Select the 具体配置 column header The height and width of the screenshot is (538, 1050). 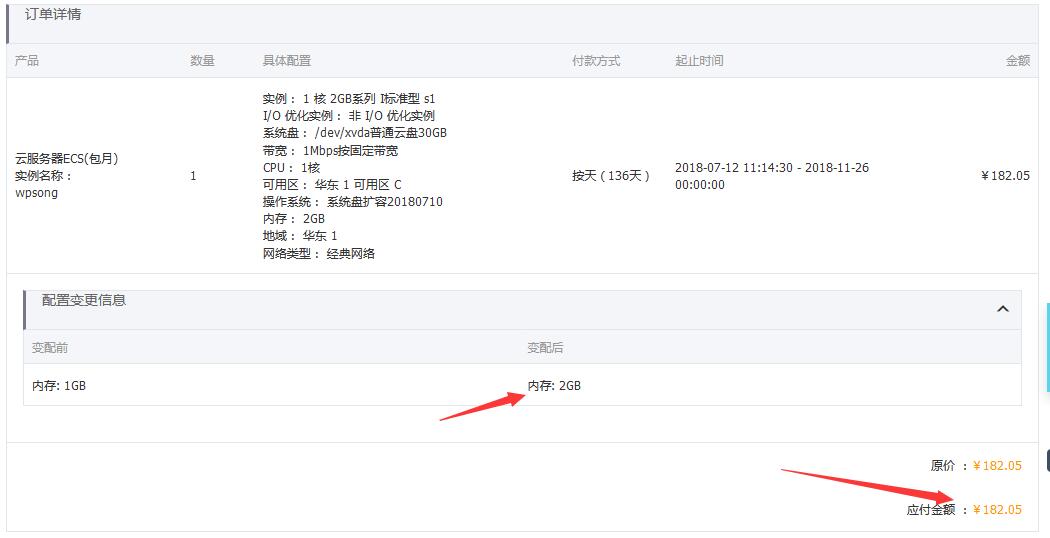tap(286, 61)
